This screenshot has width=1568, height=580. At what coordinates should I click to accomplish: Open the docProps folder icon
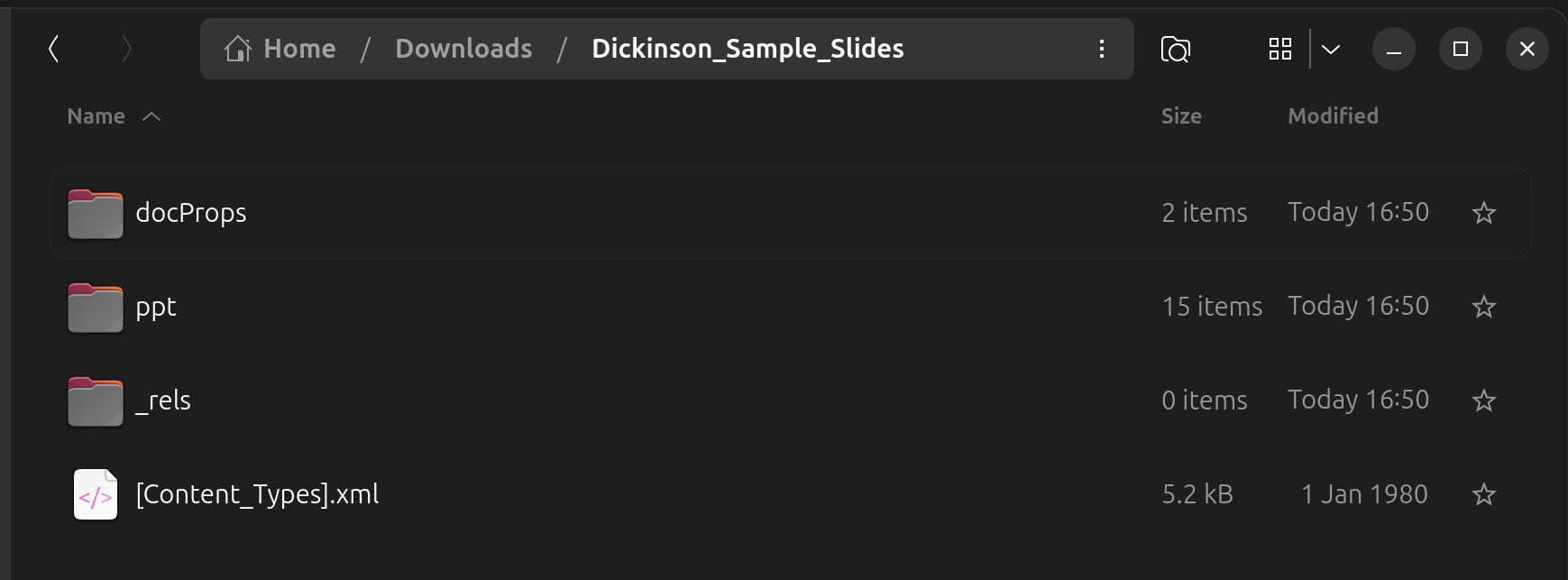tap(96, 213)
